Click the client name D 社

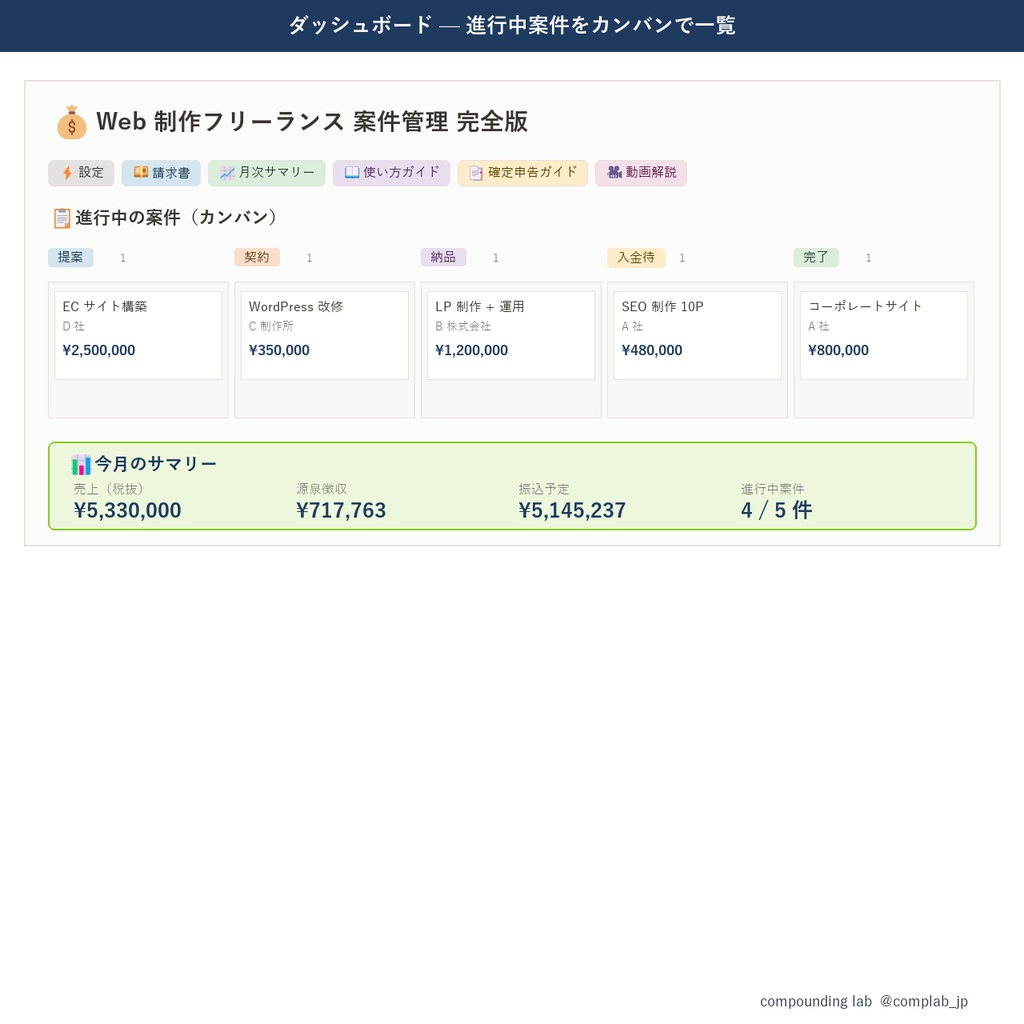(73, 326)
